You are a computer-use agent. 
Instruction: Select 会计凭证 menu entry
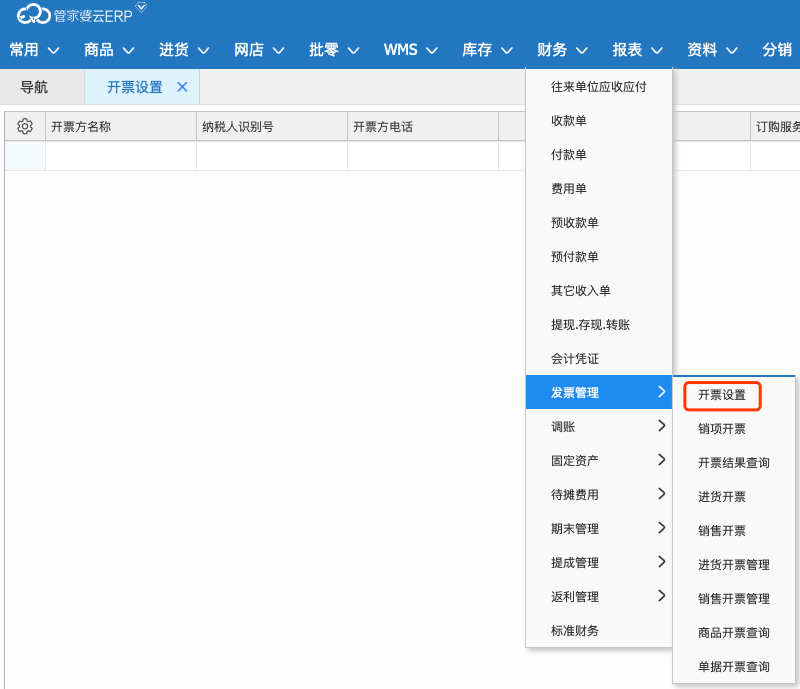click(598, 359)
